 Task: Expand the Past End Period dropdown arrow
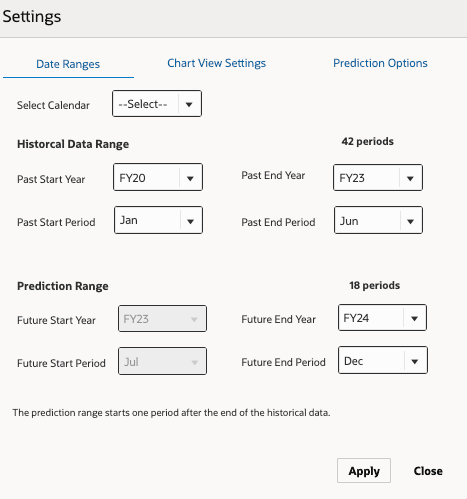coord(411,221)
